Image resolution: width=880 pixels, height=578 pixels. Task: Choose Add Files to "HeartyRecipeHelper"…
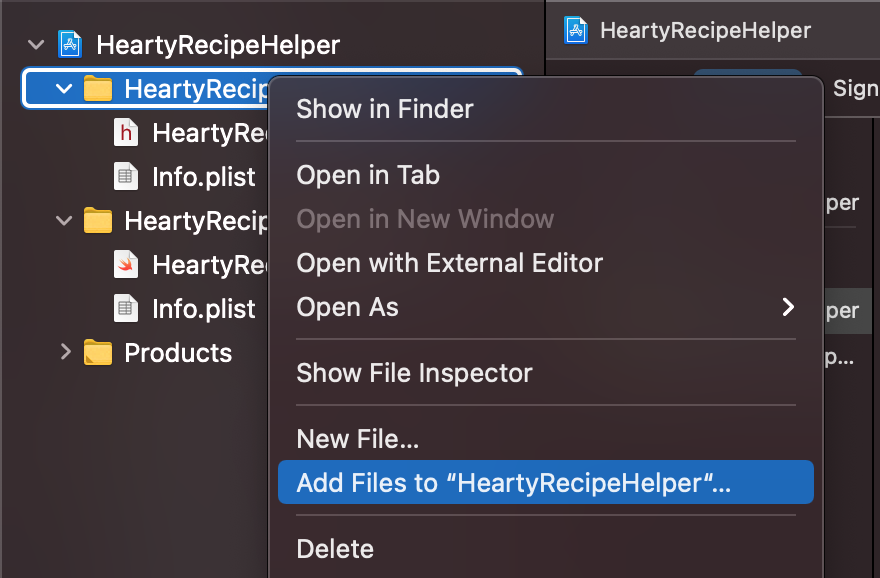[546, 482]
